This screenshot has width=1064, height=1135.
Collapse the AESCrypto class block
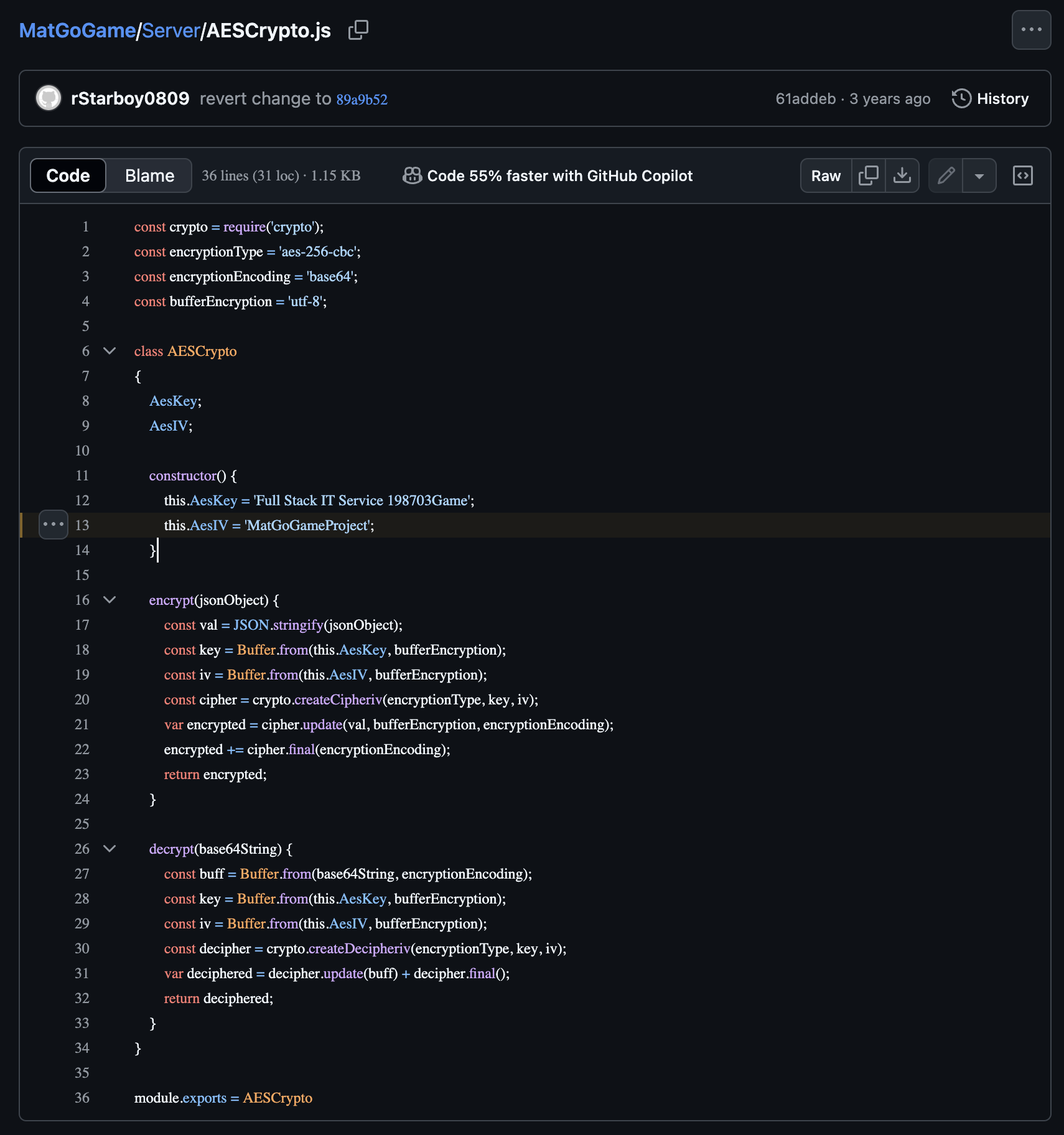[110, 351]
